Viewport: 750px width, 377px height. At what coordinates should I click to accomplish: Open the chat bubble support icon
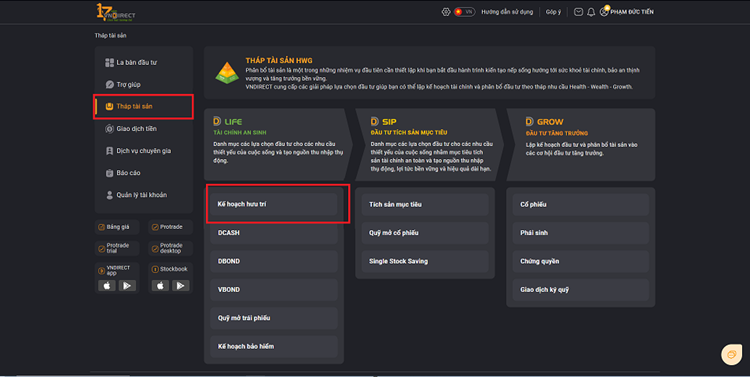[x=731, y=355]
